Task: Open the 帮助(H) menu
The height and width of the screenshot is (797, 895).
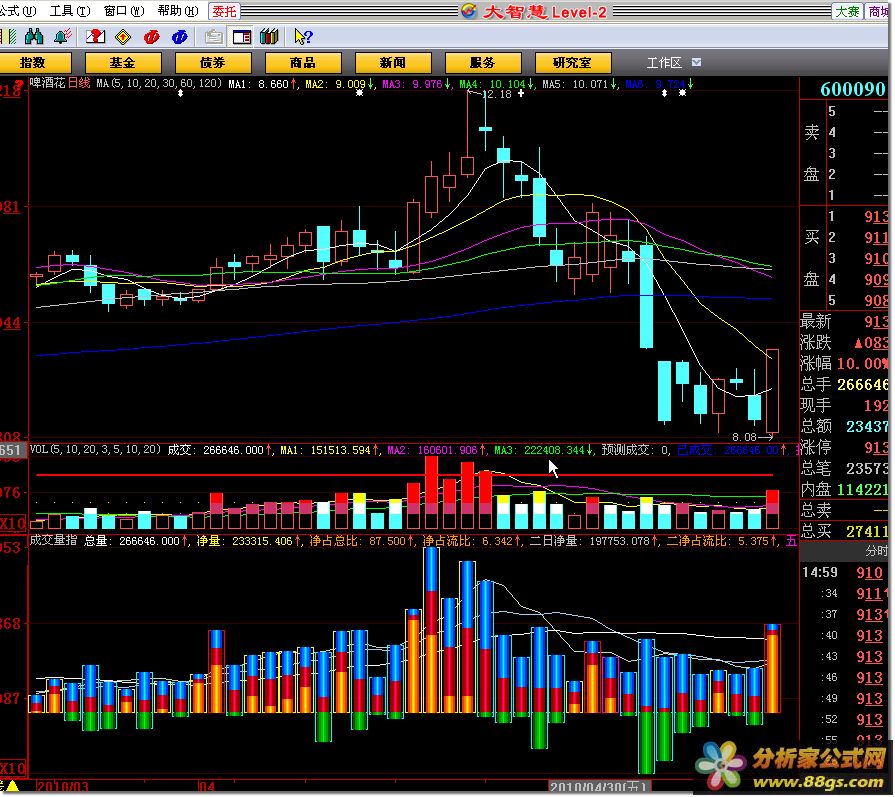Action: pyautogui.click(x=178, y=11)
